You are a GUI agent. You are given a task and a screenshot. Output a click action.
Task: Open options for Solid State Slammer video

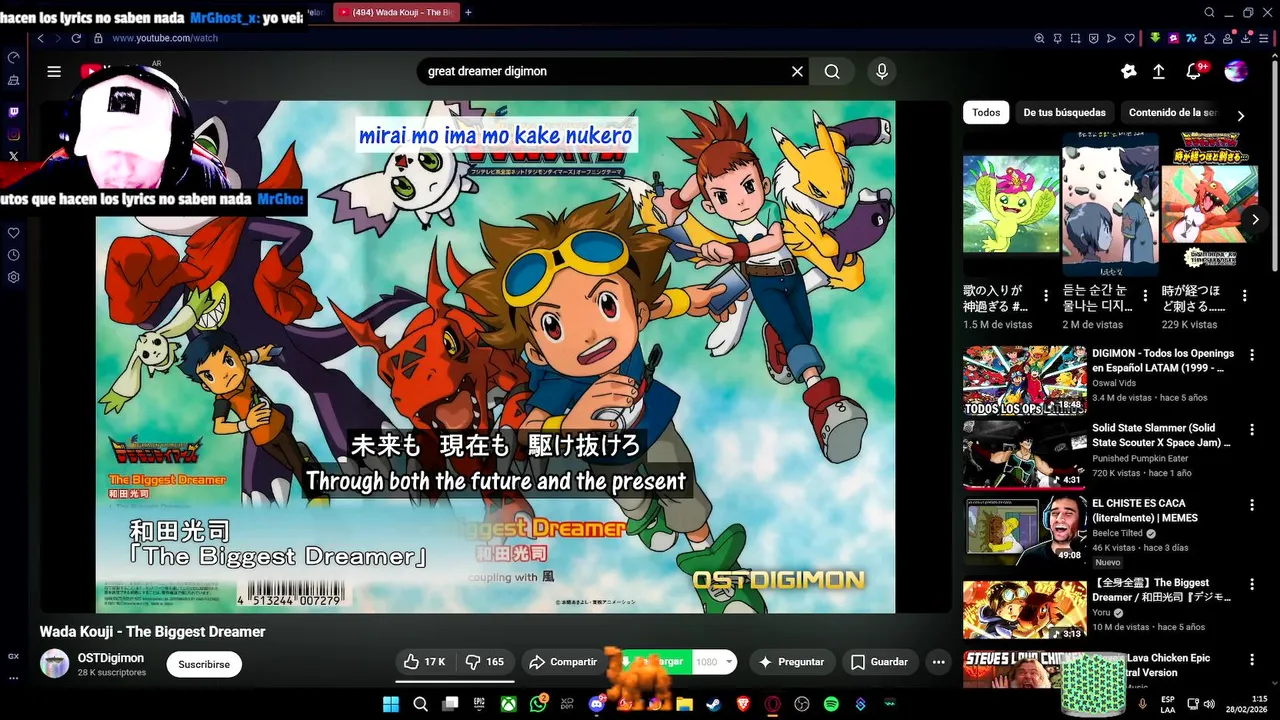(x=1251, y=430)
